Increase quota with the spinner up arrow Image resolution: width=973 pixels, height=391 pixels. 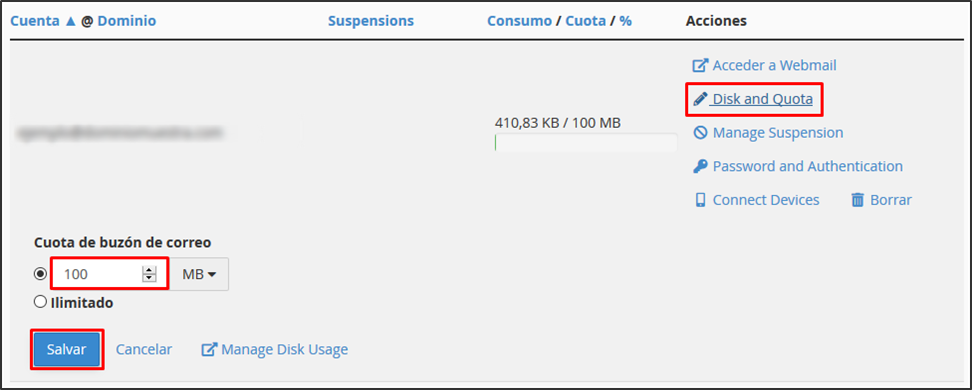(x=149, y=269)
